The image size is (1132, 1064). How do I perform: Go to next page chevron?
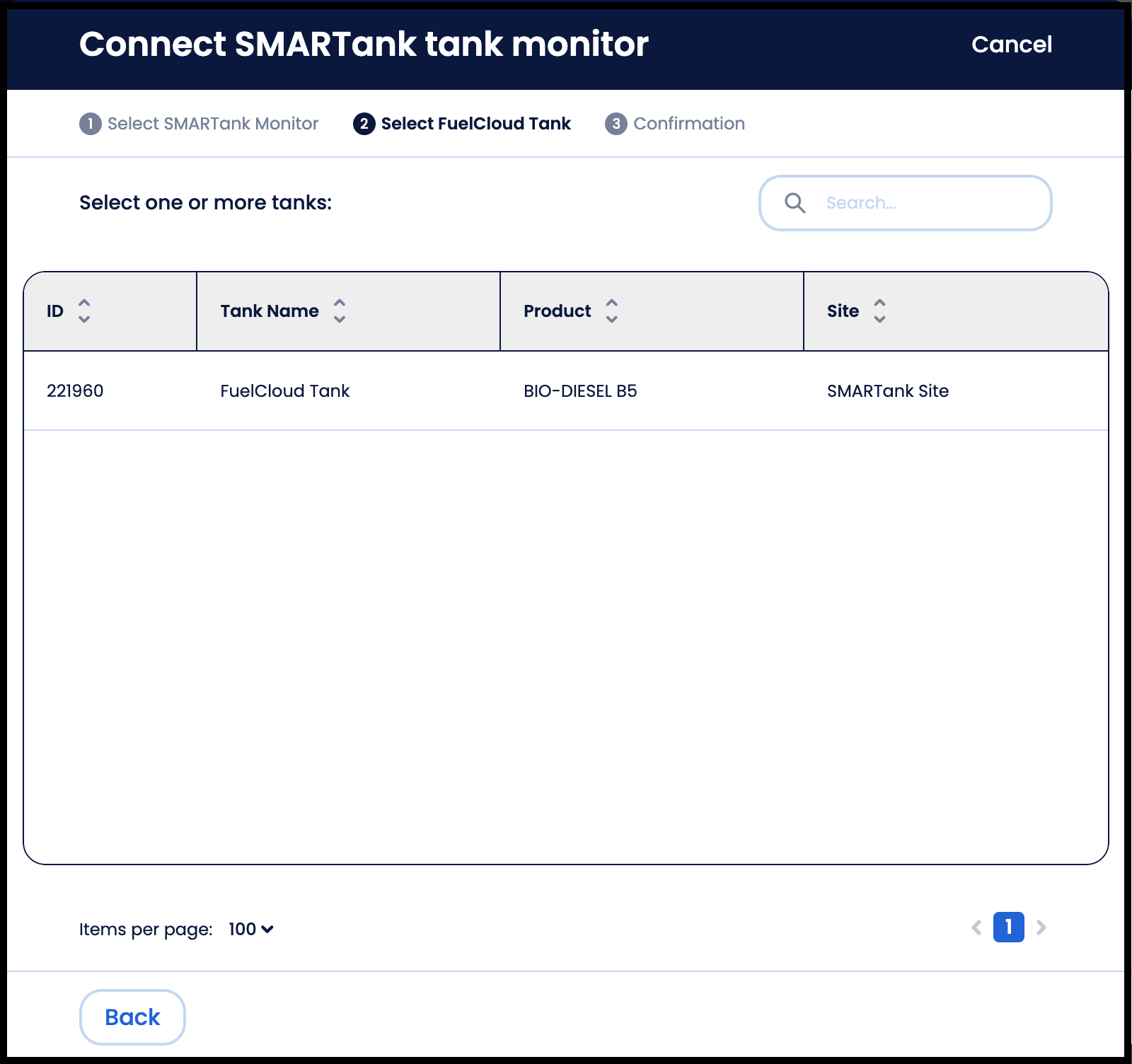coord(1041,927)
